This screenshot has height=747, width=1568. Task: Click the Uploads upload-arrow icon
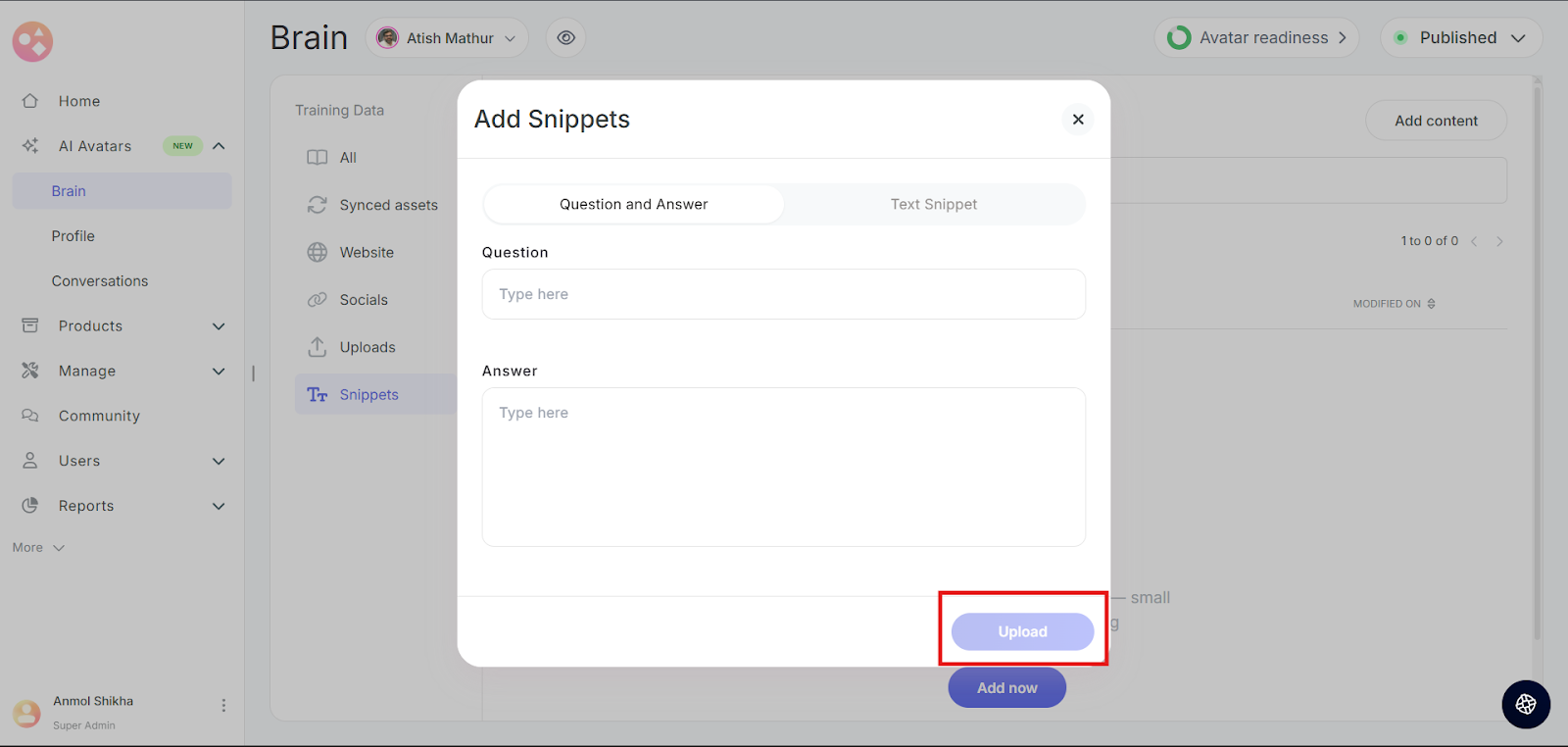[x=318, y=347]
